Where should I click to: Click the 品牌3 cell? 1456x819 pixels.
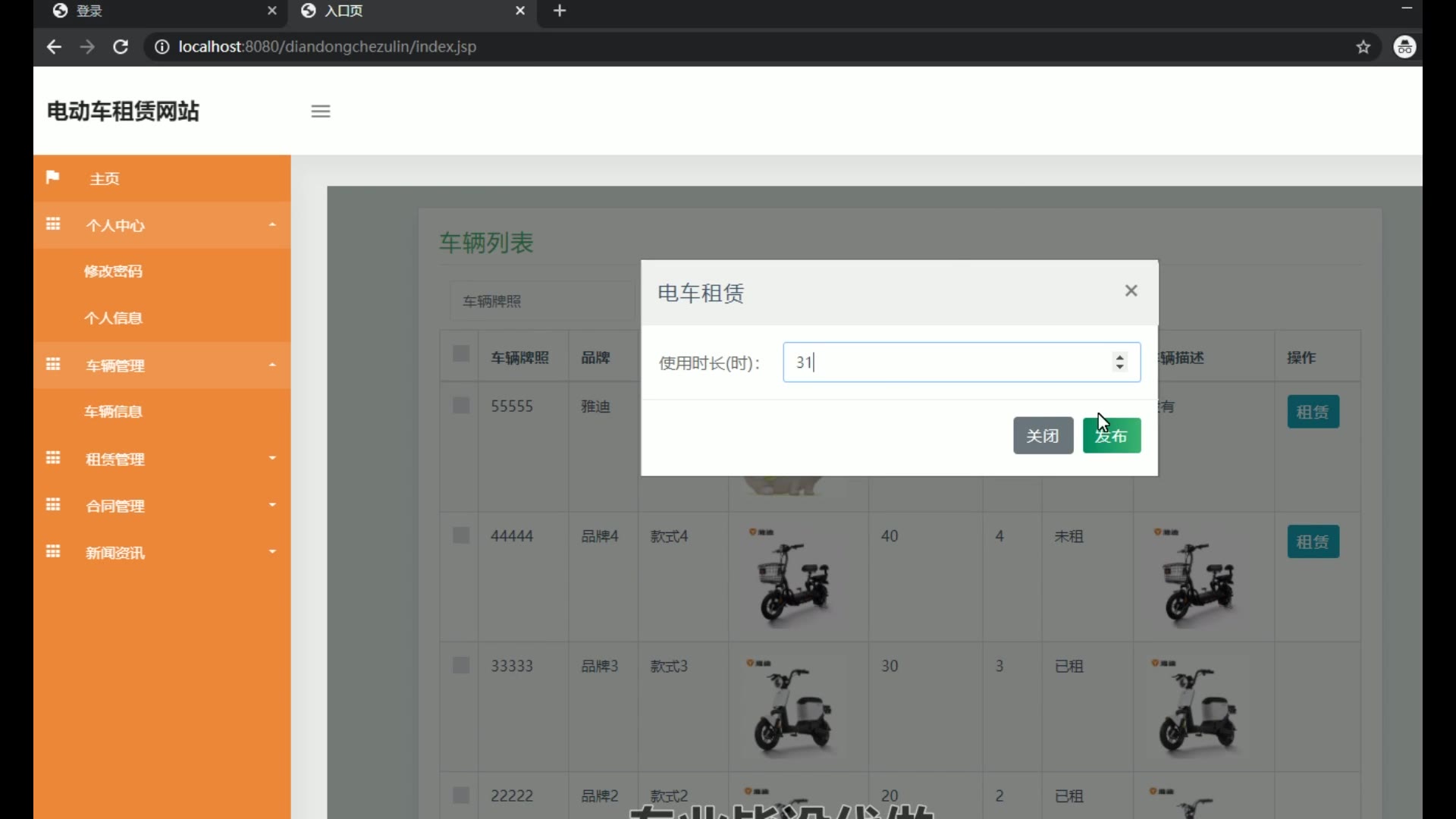coord(600,667)
